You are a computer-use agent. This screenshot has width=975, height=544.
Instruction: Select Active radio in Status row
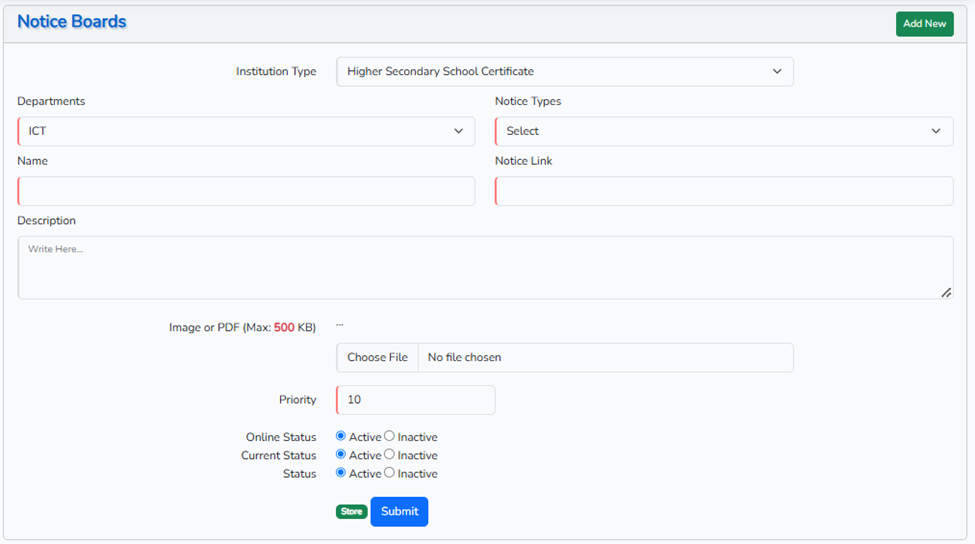[341, 472]
